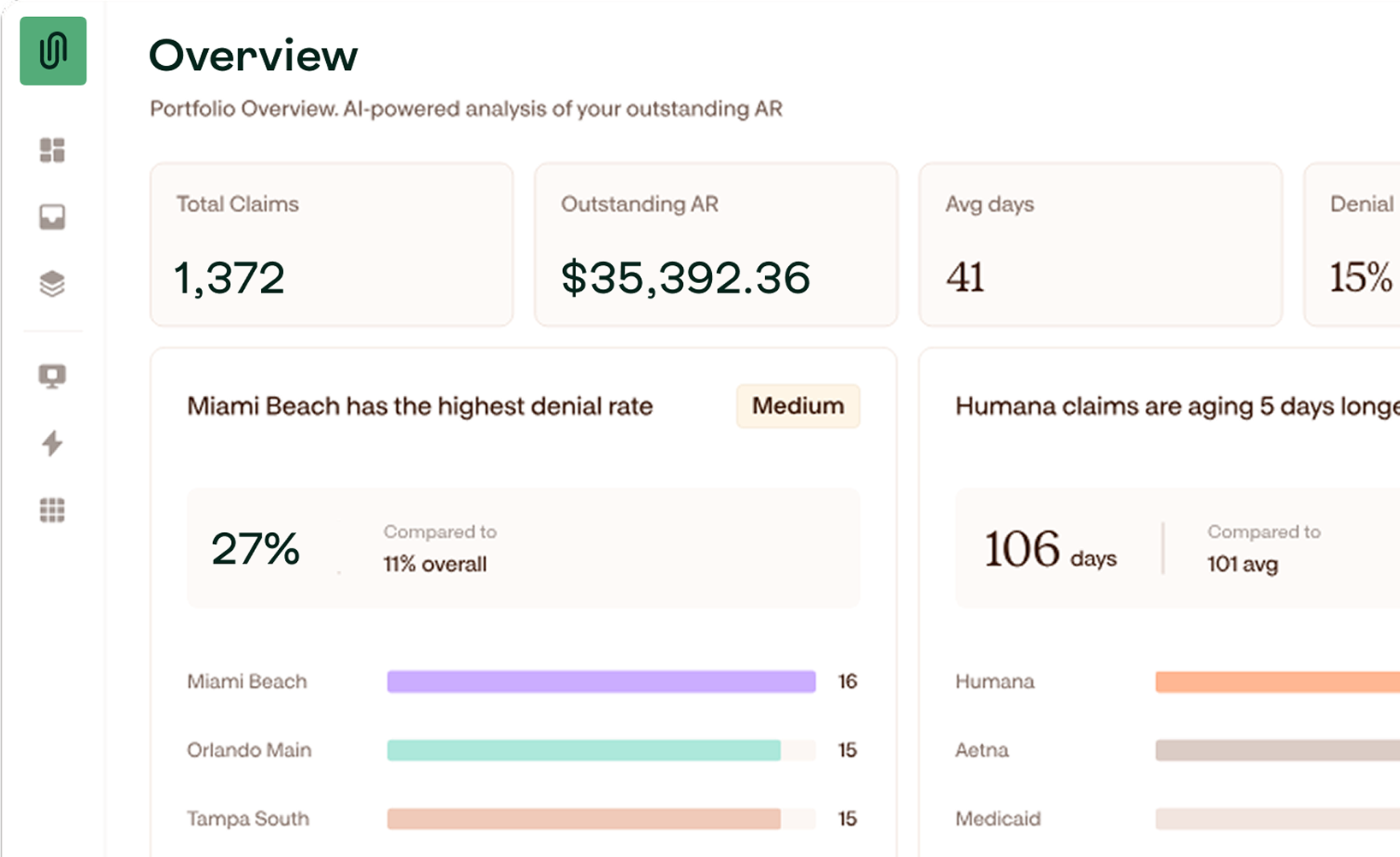Click the count 16 beside Miami Beach
Image resolution: width=1400 pixels, height=857 pixels.
(x=847, y=682)
